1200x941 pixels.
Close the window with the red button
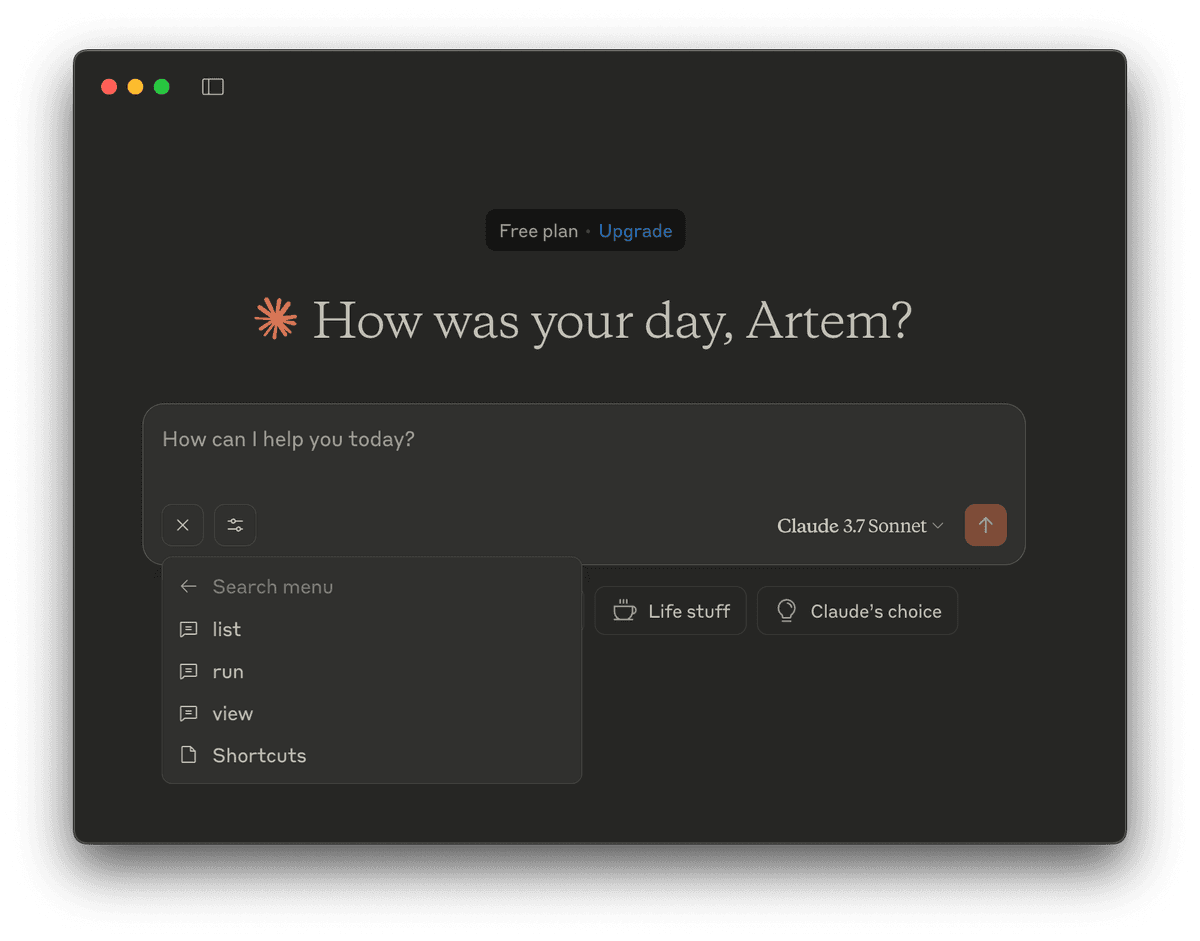point(109,87)
